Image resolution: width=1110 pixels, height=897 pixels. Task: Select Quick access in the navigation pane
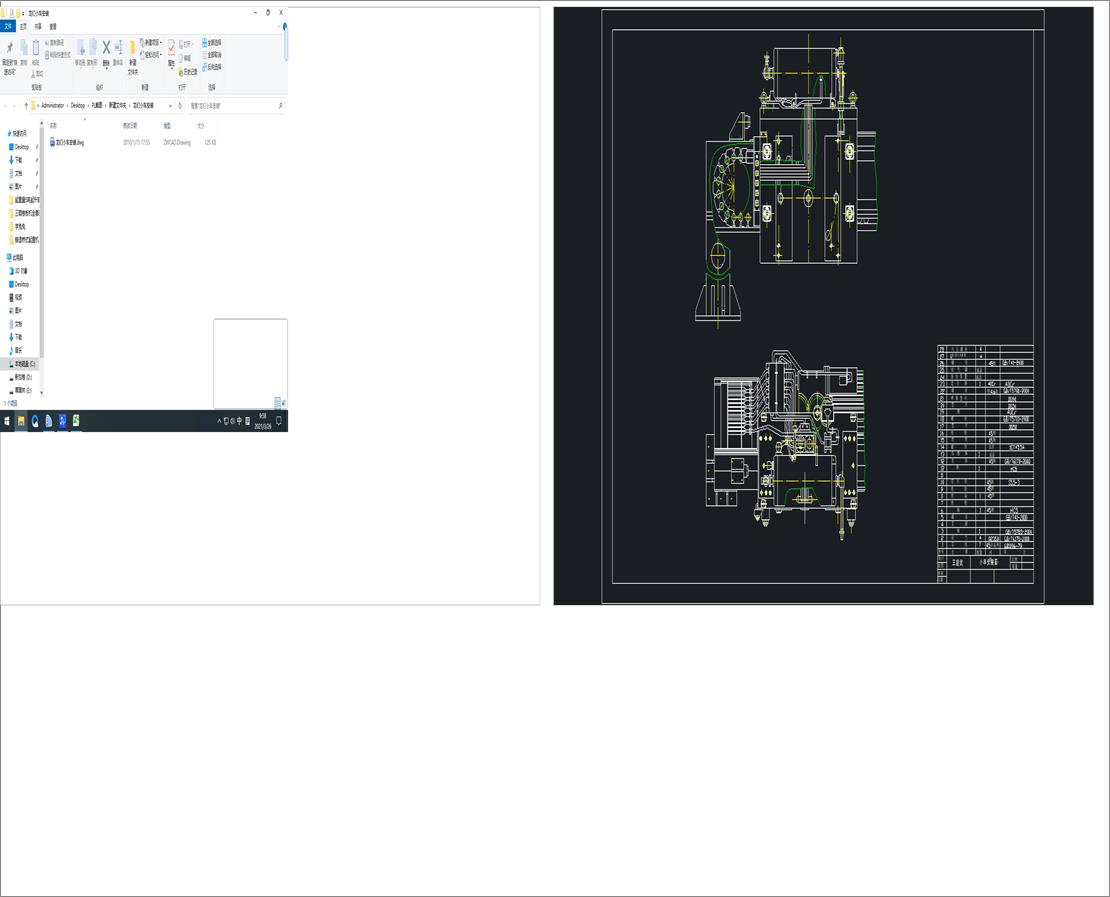[18, 133]
